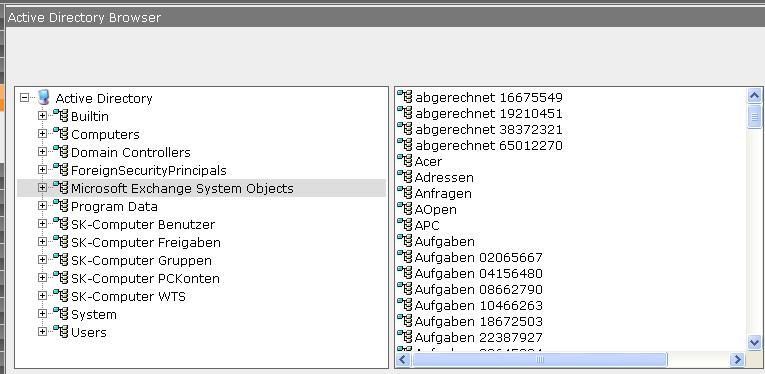Screen dimensions: 765x374
Task: Expand the SK-Computer PCKonten node
Action: coord(42,278)
